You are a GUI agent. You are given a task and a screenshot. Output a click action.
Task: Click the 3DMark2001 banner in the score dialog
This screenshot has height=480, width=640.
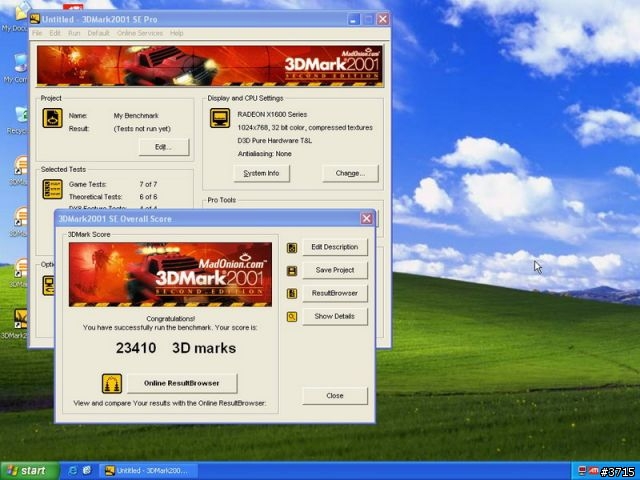coord(170,274)
